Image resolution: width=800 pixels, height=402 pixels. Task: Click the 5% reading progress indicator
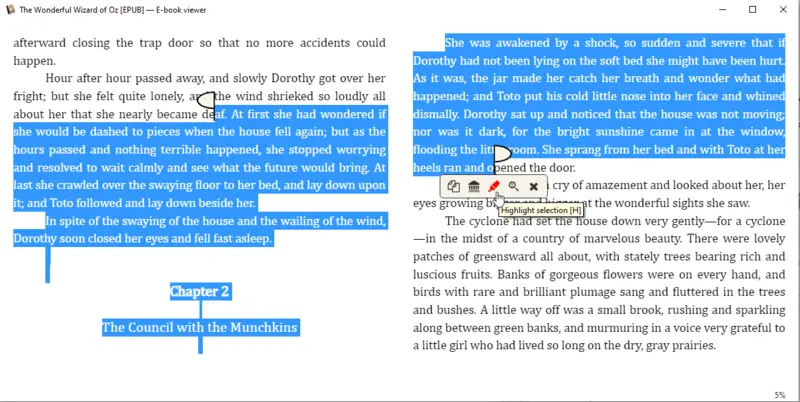tap(780, 395)
